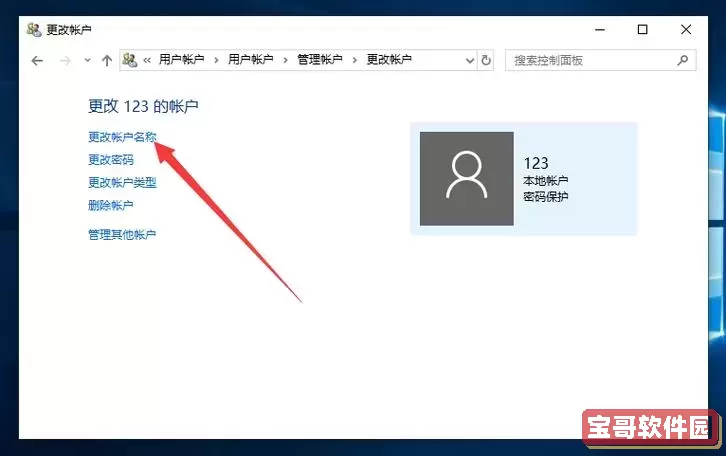Screen dimensions: 726x456
Task: Open 更改密码 link
Action: 111,160
